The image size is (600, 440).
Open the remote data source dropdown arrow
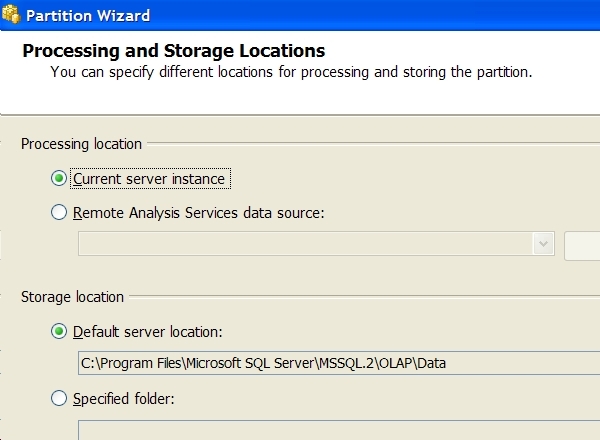544,244
